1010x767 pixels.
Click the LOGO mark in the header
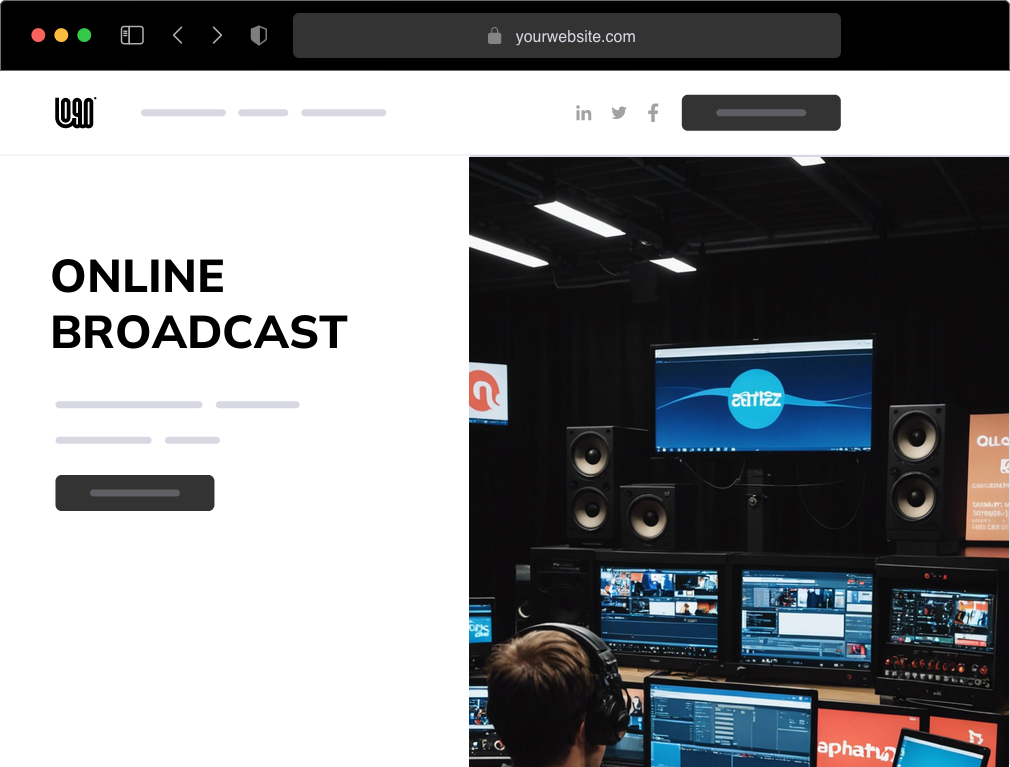click(74, 112)
